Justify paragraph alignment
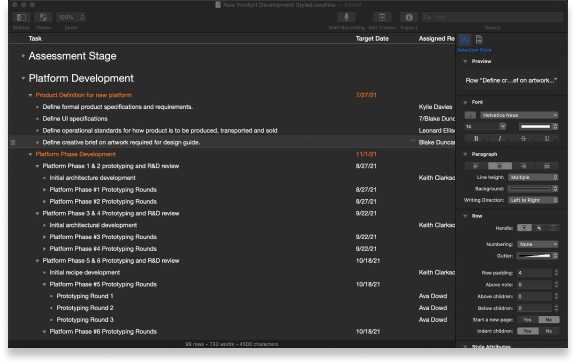This screenshot has height=364, width=576. coord(547,166)
